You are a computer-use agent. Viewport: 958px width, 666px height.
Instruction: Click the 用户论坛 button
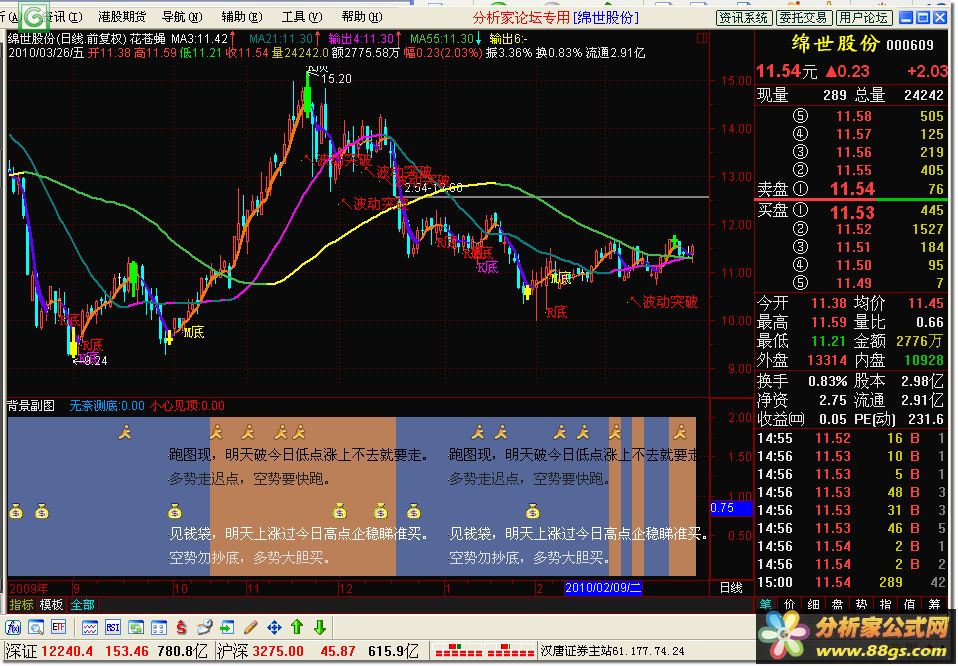click(x=863, y=18)
